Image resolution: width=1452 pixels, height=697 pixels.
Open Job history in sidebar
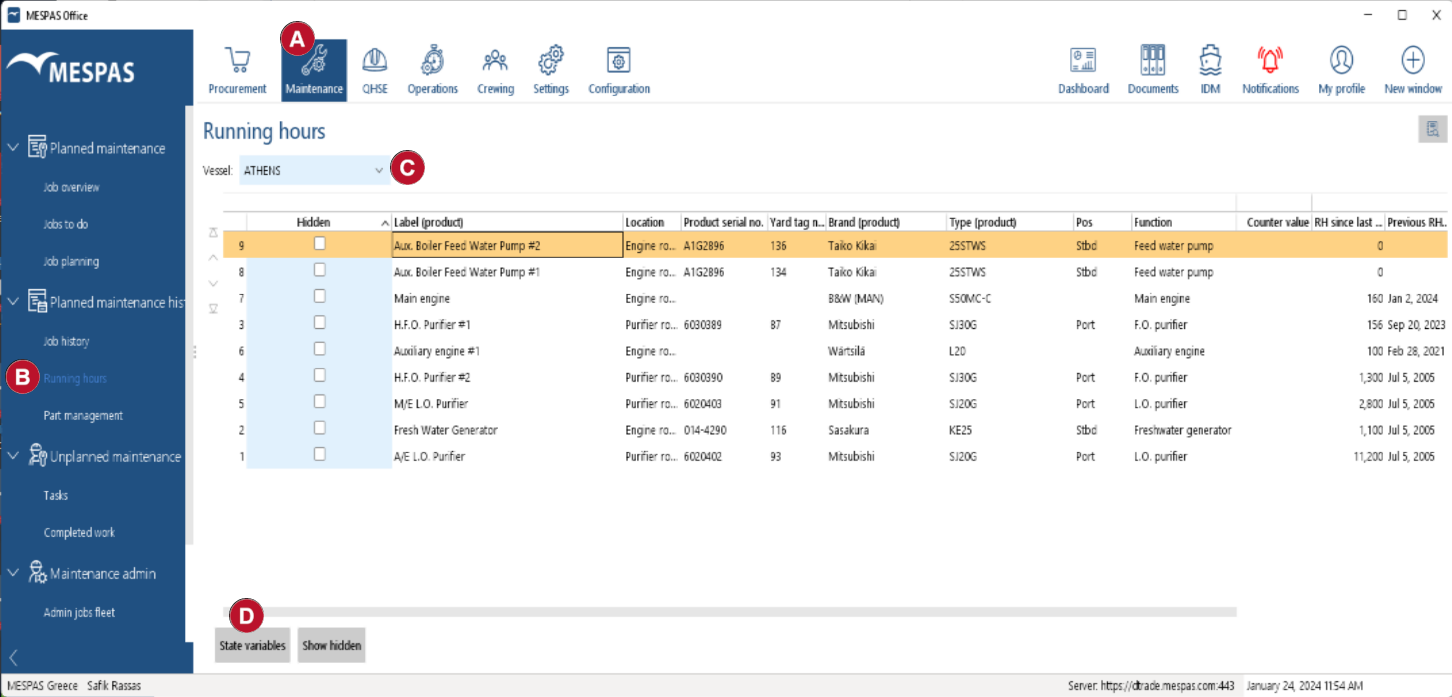(66, 341)
